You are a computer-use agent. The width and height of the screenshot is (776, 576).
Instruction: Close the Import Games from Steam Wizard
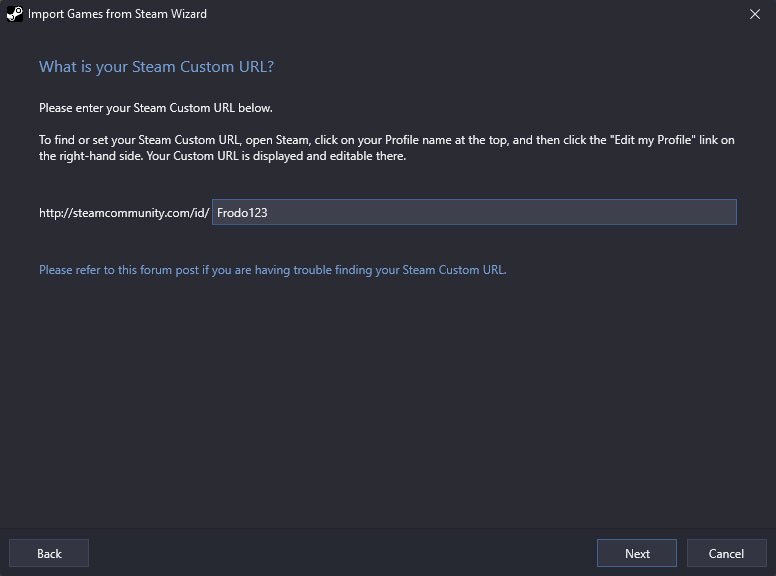pyautogui.click(x=755, y=14)
